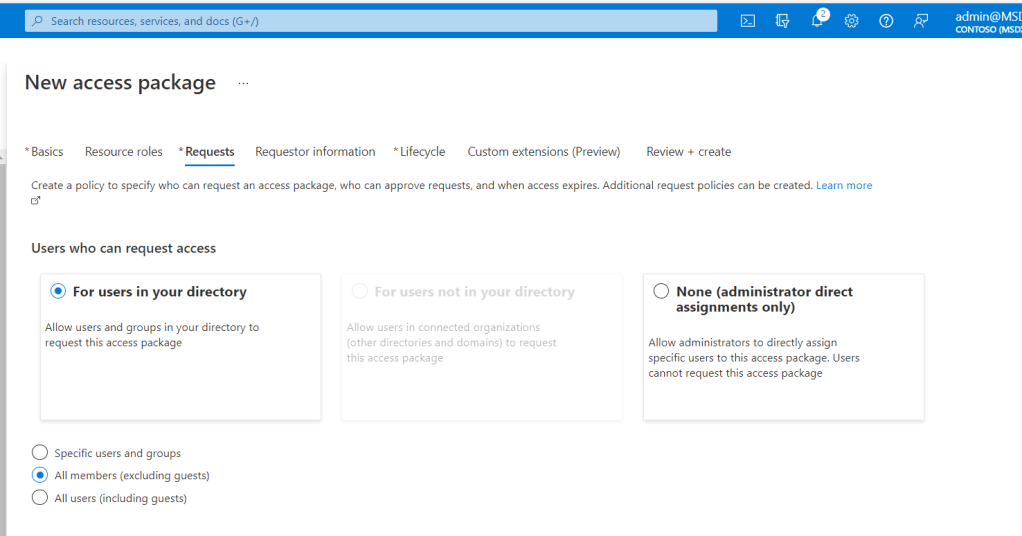Open the notifications bell

[817, 21]
